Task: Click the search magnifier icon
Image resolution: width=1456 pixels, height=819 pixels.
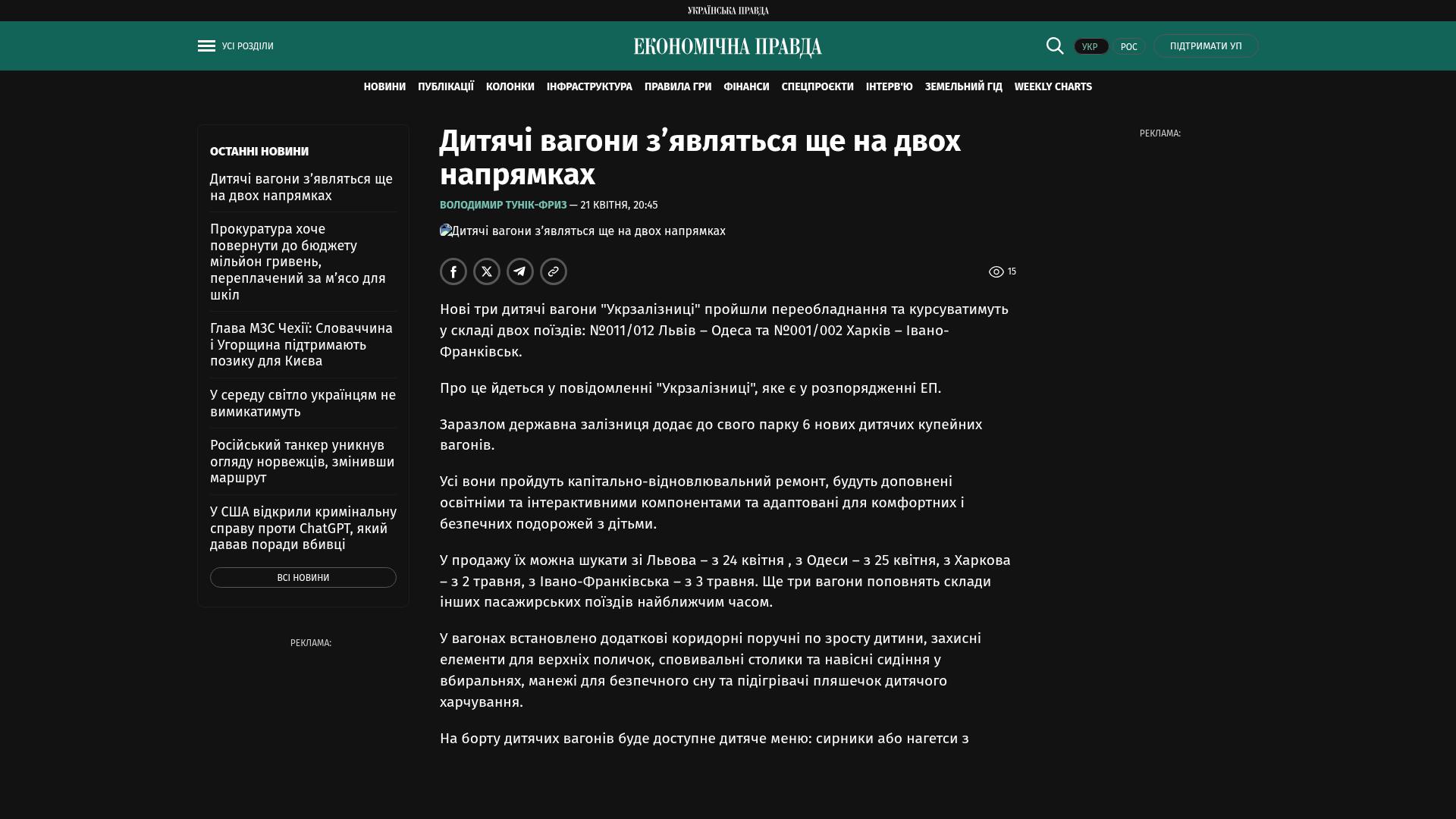Action: (x=1055, y=45)
